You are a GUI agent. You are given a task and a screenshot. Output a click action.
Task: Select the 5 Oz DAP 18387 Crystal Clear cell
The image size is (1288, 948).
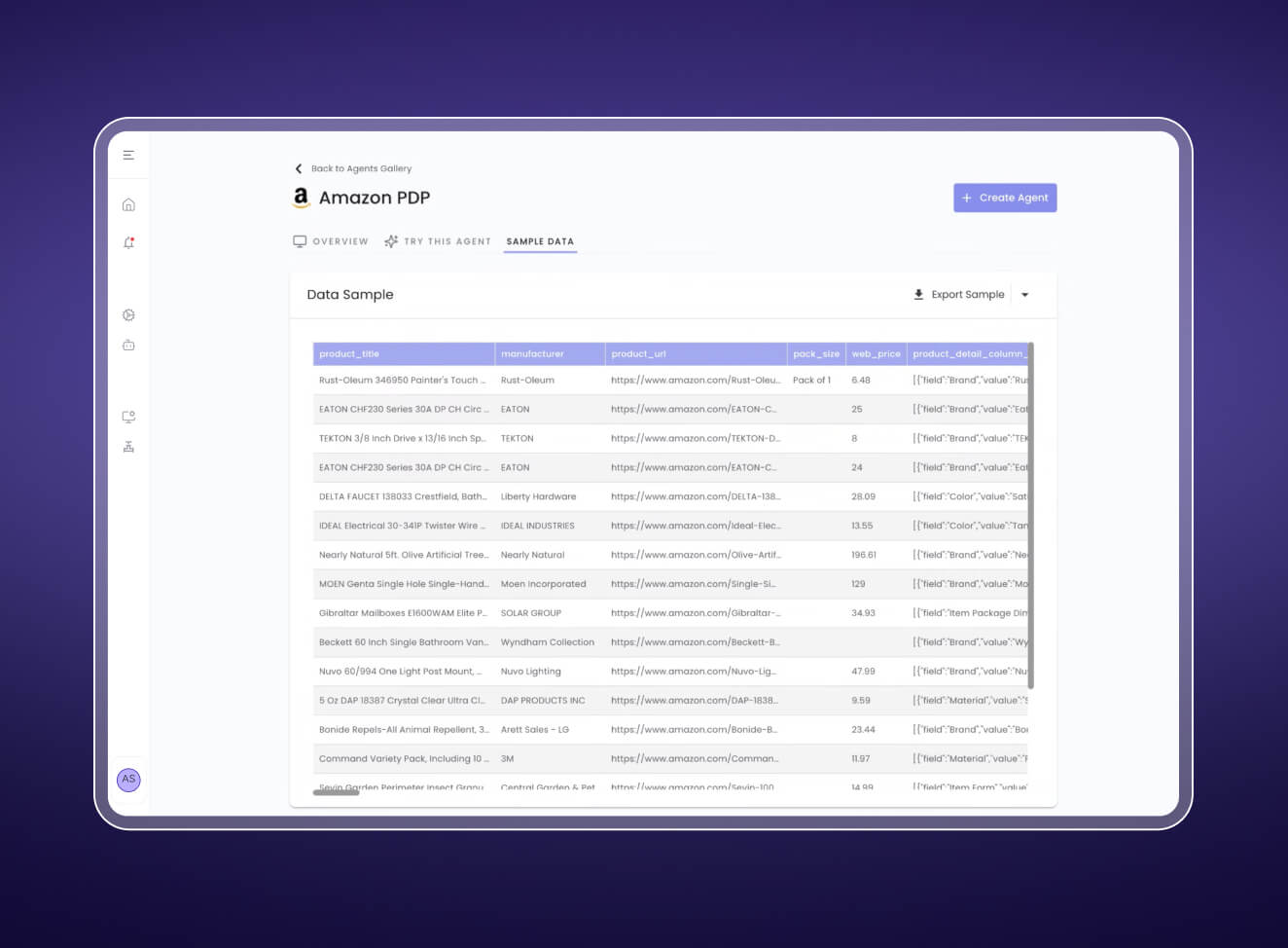(x=402, y=702)
